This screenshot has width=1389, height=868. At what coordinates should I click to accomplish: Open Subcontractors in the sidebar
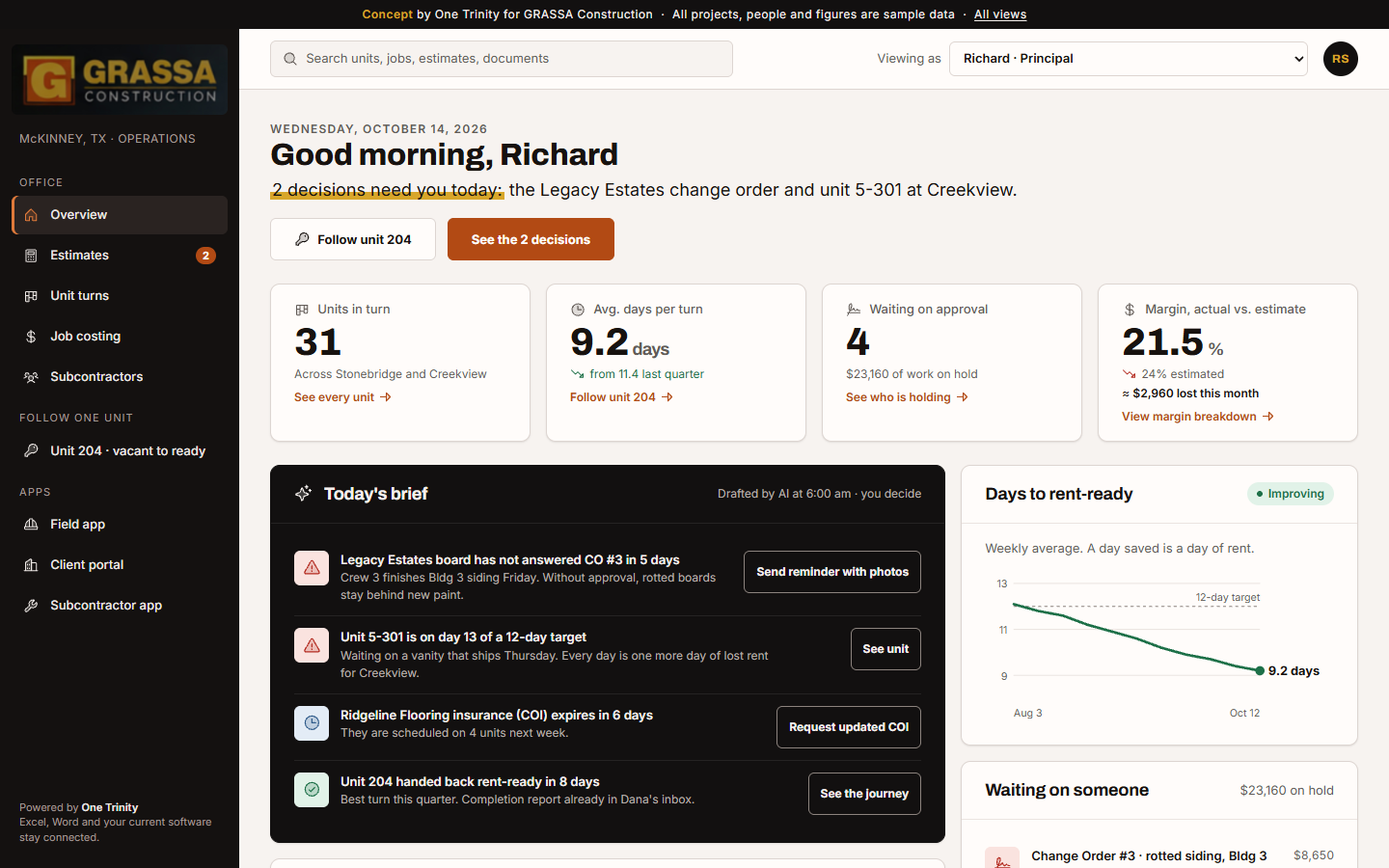coord(120,377)
